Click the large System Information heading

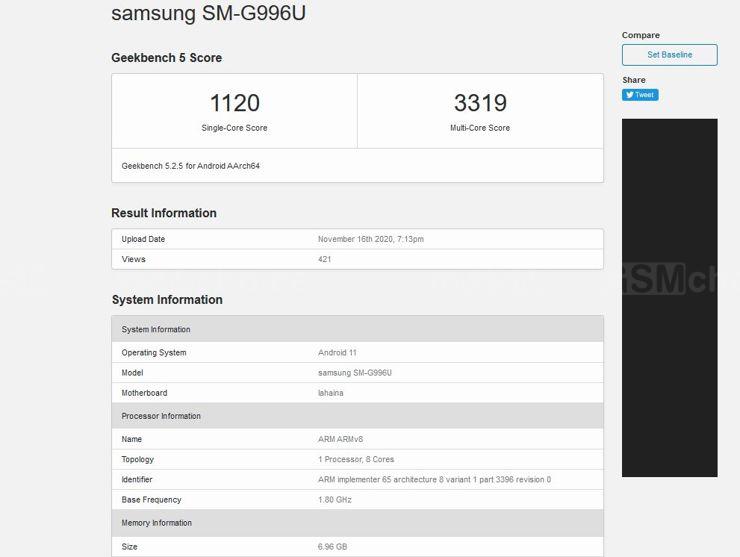(x=167, y=300)
